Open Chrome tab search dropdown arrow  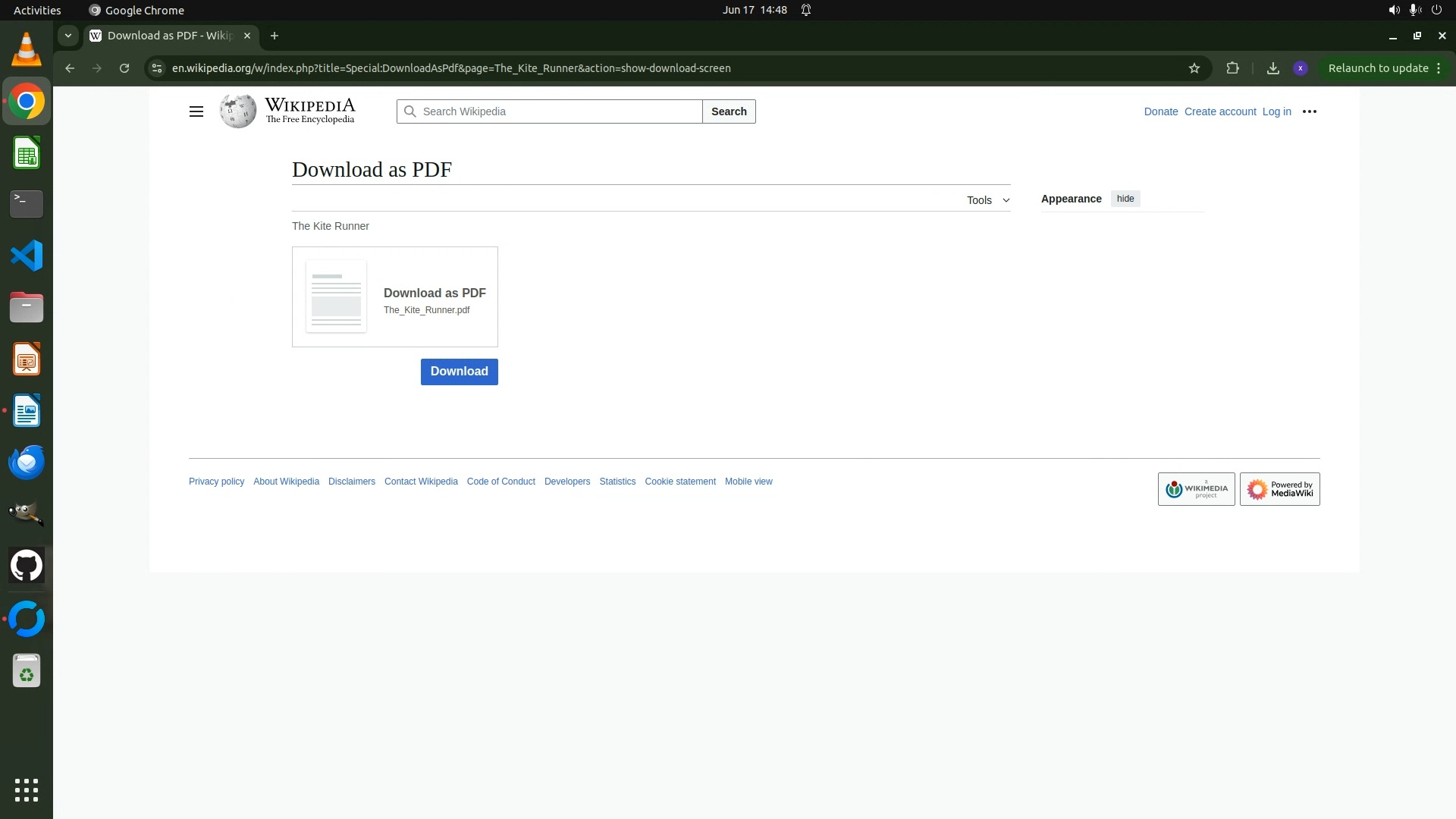tap(68, 36)
